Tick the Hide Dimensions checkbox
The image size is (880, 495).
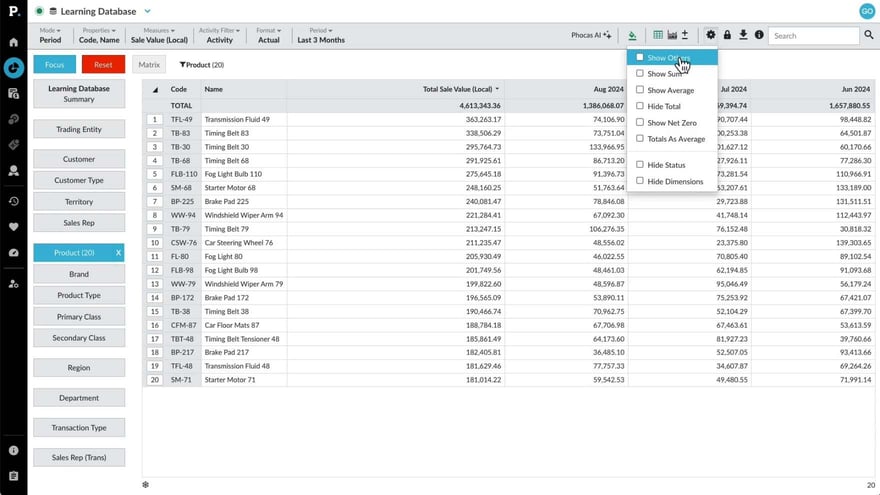pos(639,181)
